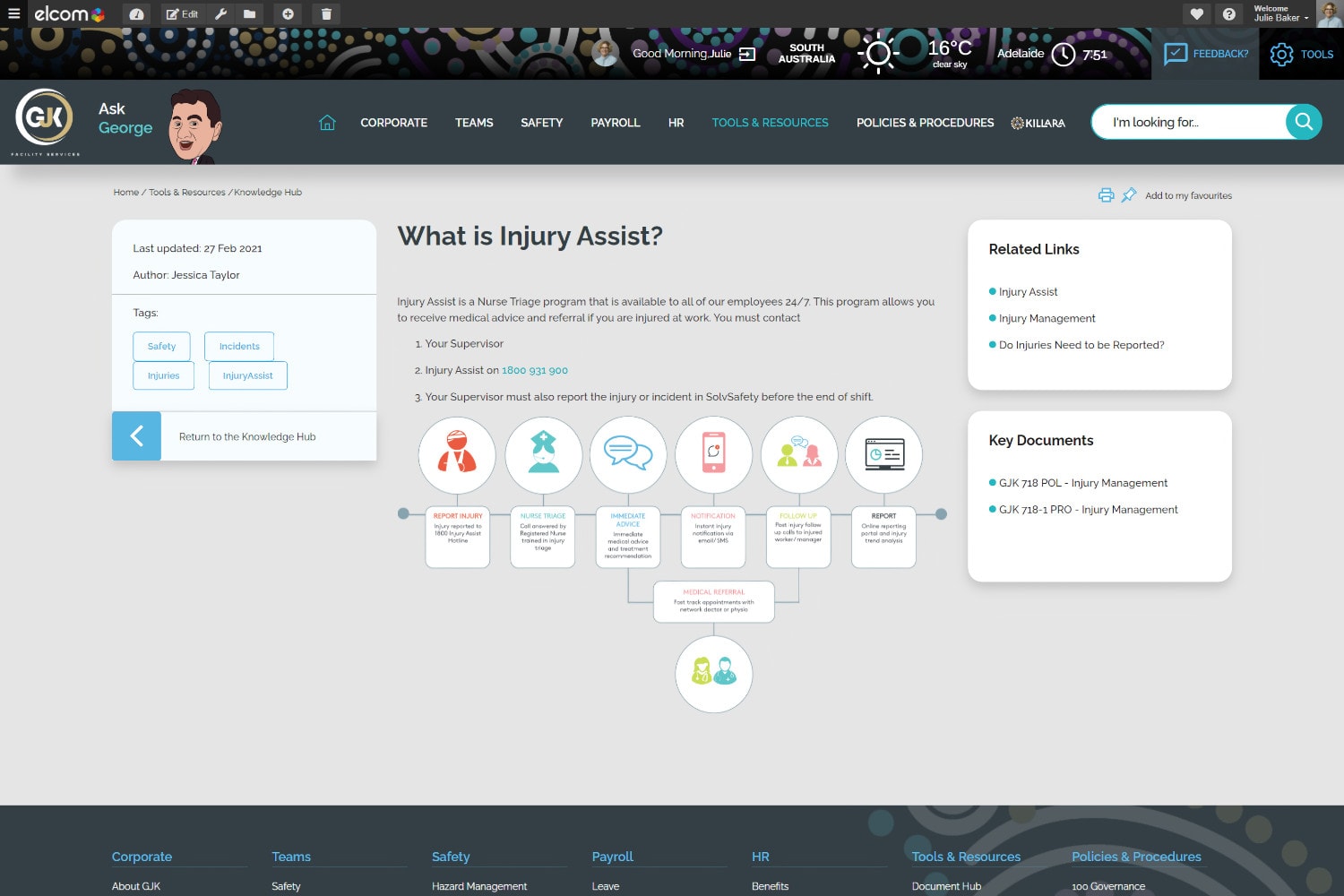This screenshot has width=1344, height=896.
Task: Click the sun weather icon
Action: click(878, 54)
